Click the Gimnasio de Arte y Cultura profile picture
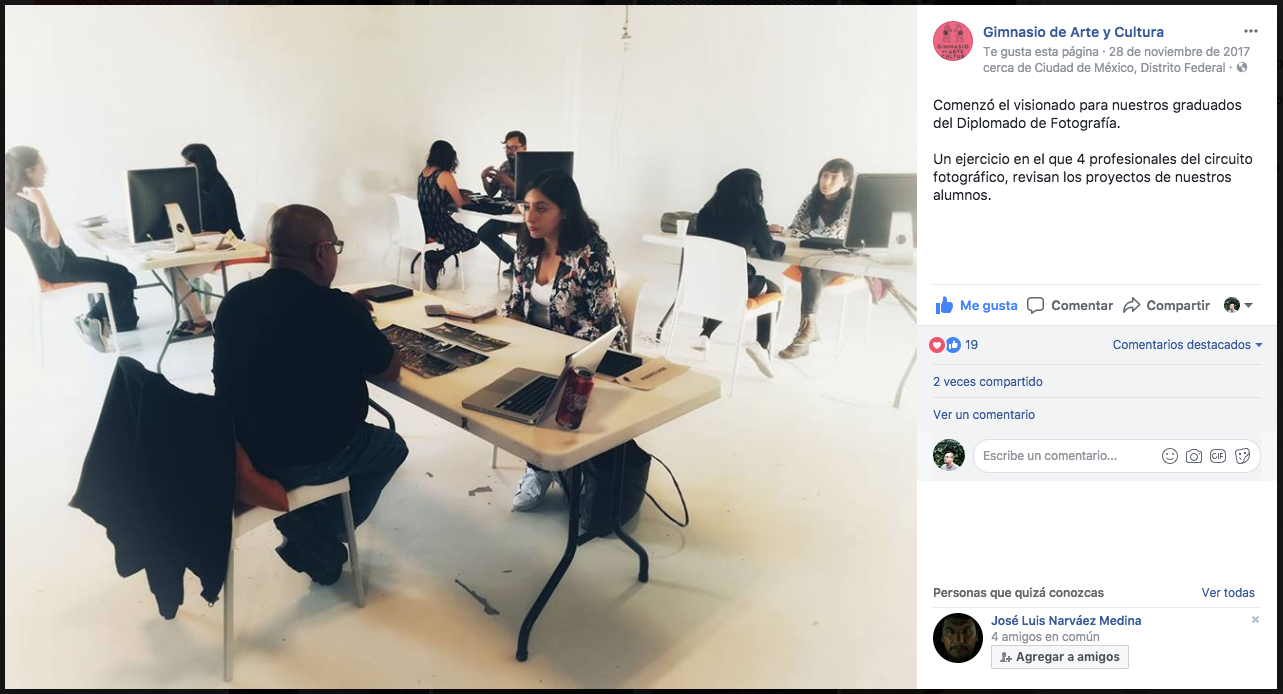1283x694 pixels. coord(953,42)
